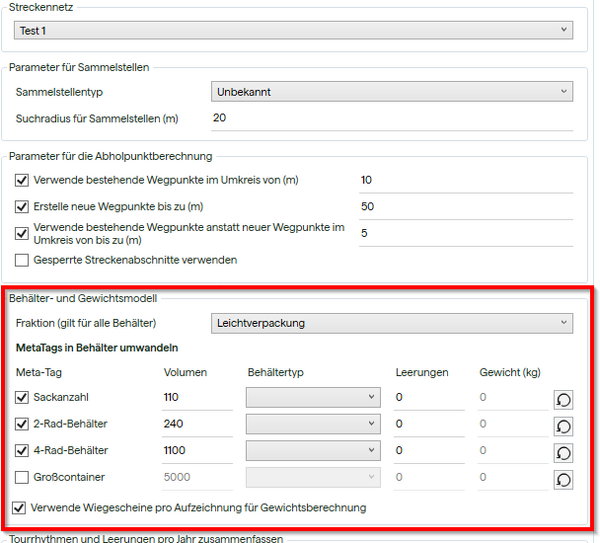The image size is (600, 543).
Task: Click reset icon in Großcontainer row
Action: [563, 480]
